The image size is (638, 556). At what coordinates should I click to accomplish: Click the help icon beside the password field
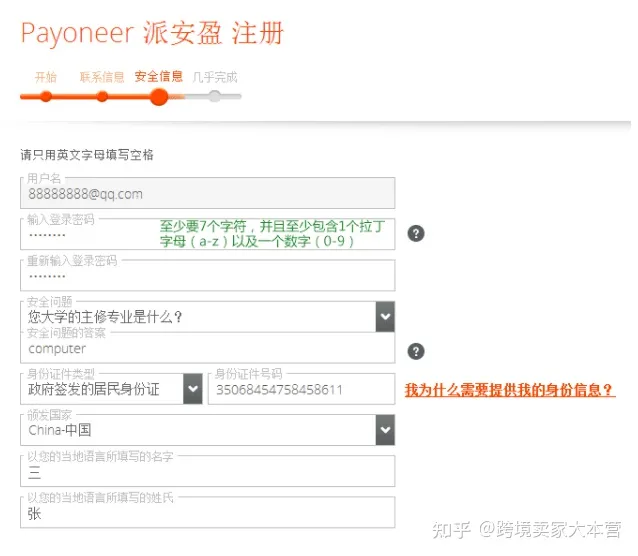415,234
